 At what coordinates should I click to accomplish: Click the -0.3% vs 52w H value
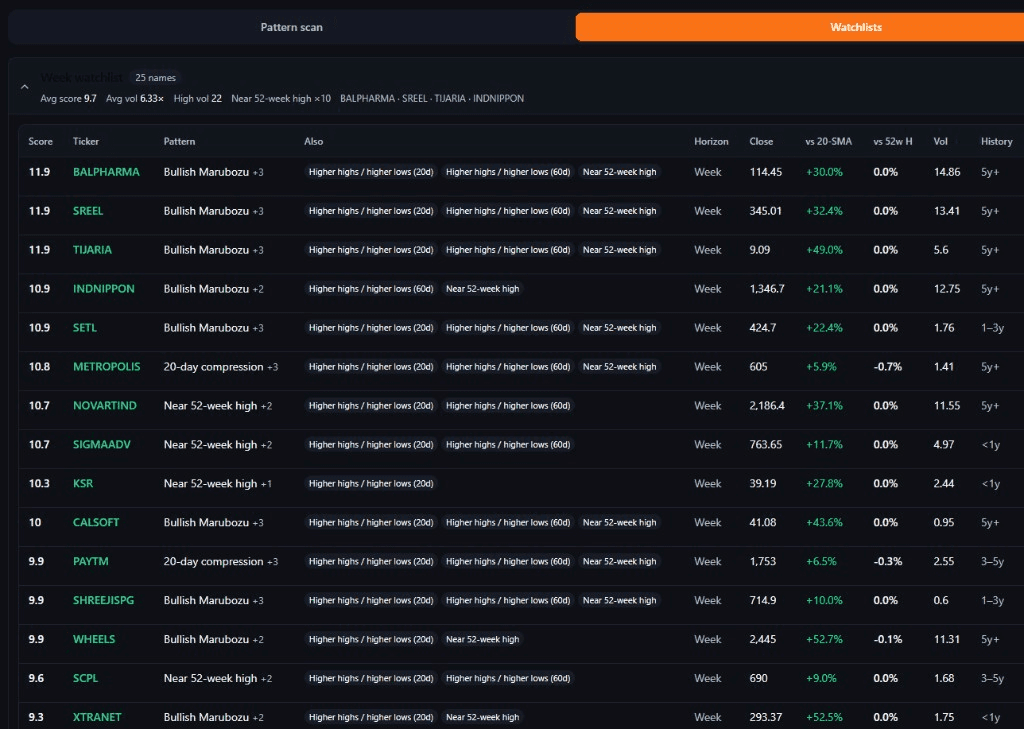pos(888,561)
